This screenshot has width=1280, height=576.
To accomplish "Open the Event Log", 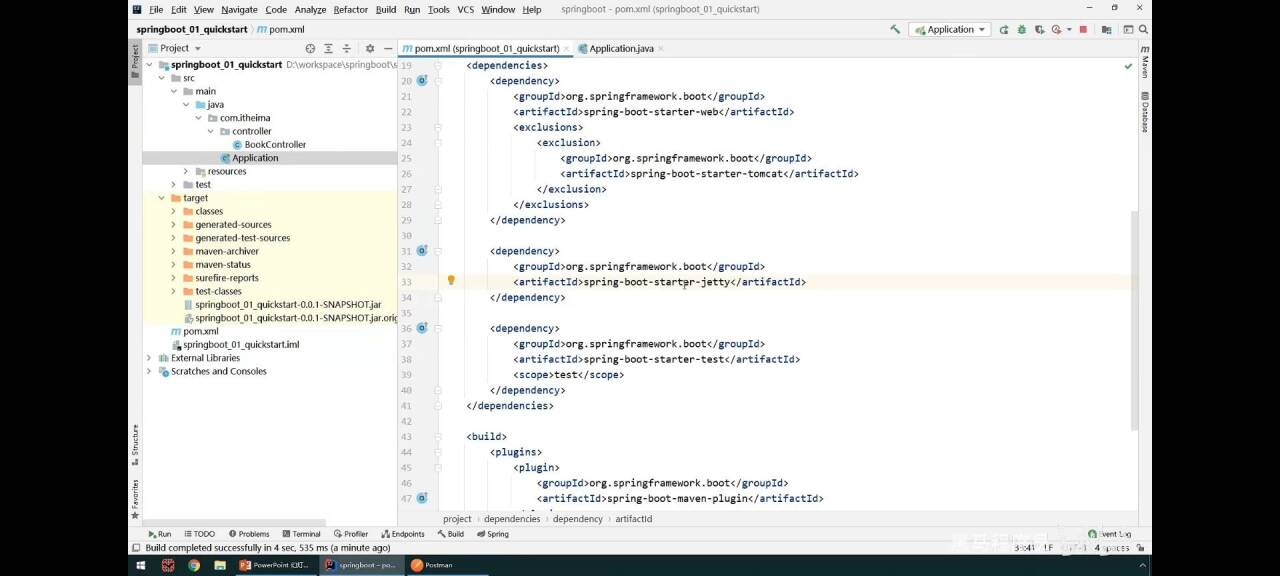I will pos(1110,534).
